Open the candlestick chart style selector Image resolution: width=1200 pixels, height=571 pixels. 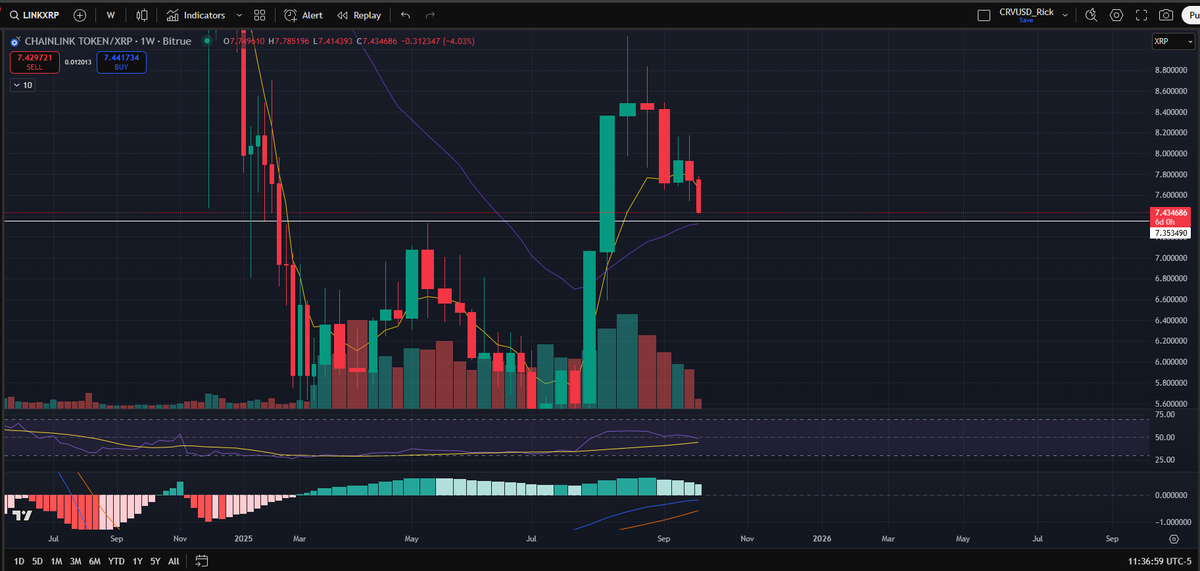coord(142,15)
